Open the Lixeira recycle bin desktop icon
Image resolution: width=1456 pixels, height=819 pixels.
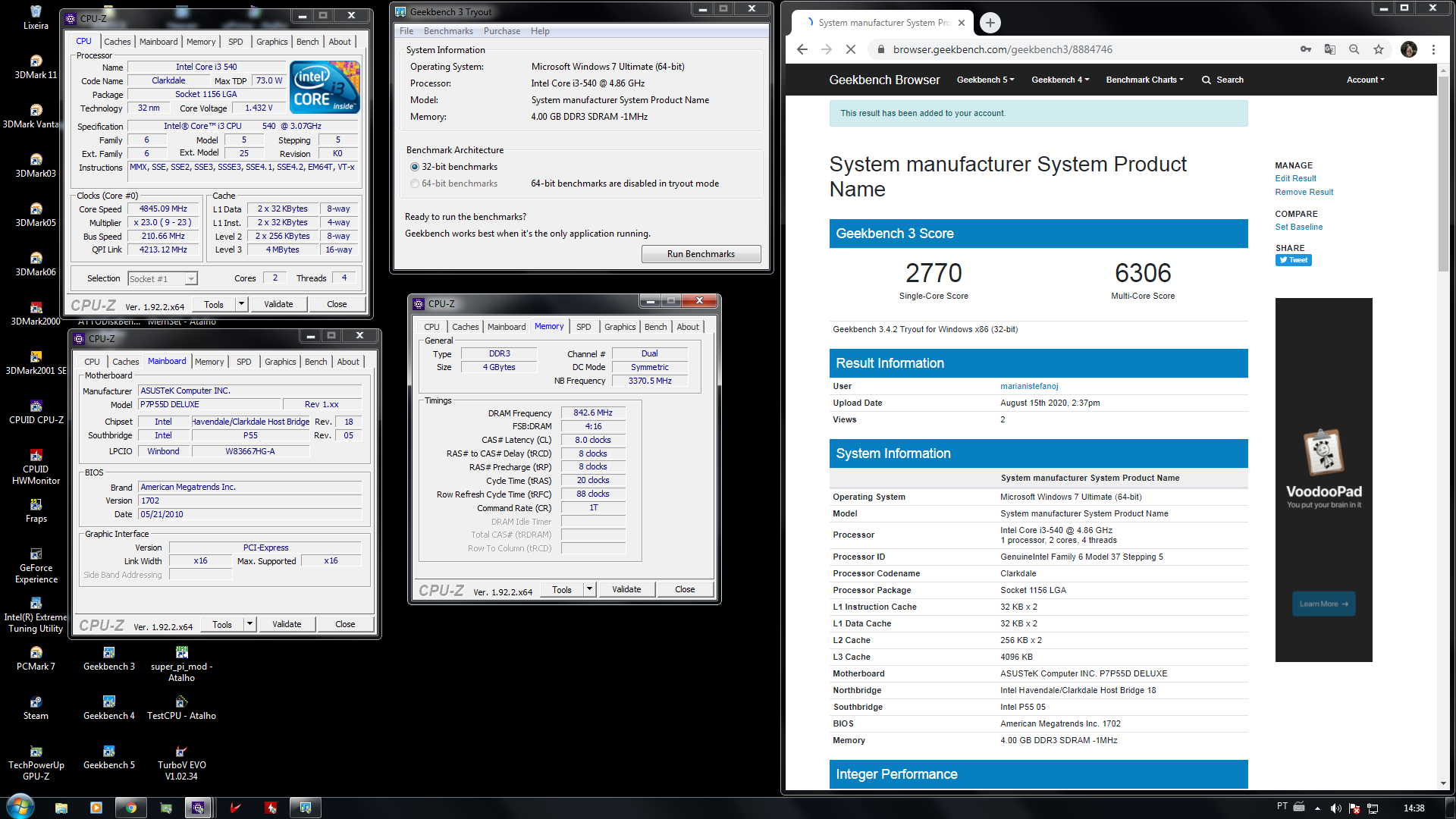[36, 17]
